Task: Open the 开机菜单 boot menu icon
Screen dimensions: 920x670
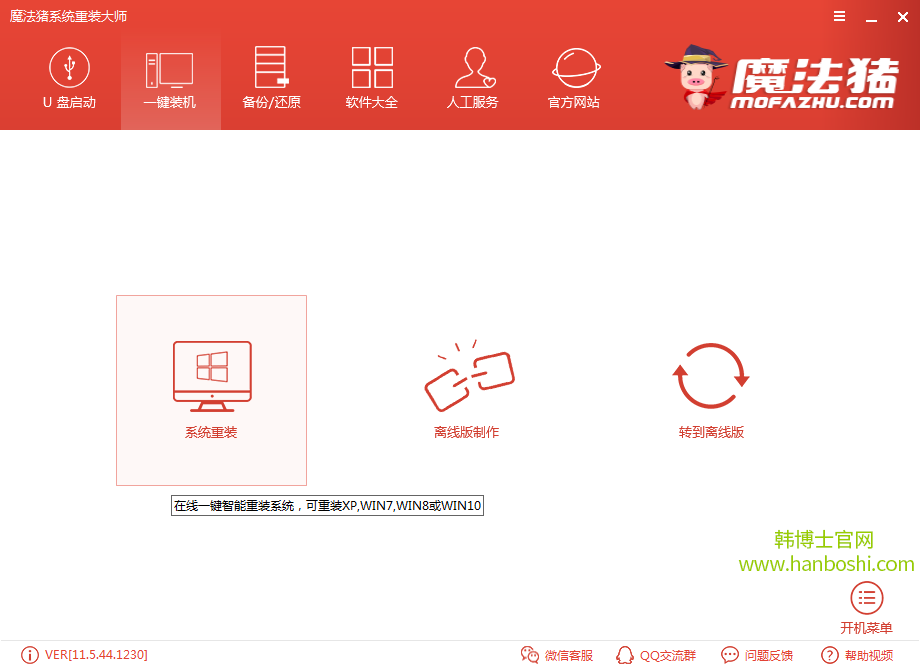Action: click(x=866, y=599)
